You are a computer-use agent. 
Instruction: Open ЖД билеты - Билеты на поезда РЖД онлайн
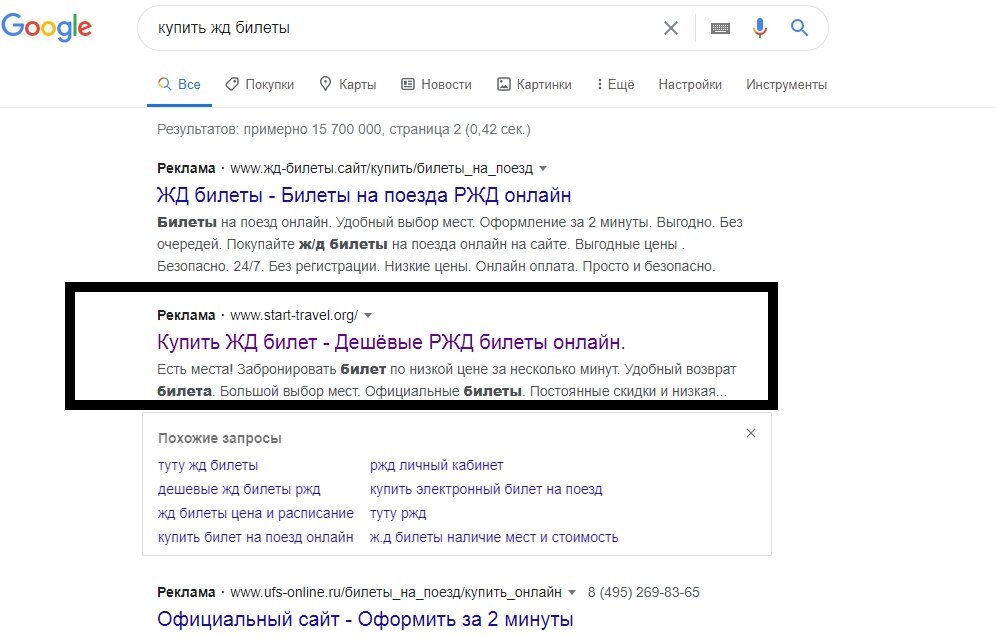click(x=364, y=195)
